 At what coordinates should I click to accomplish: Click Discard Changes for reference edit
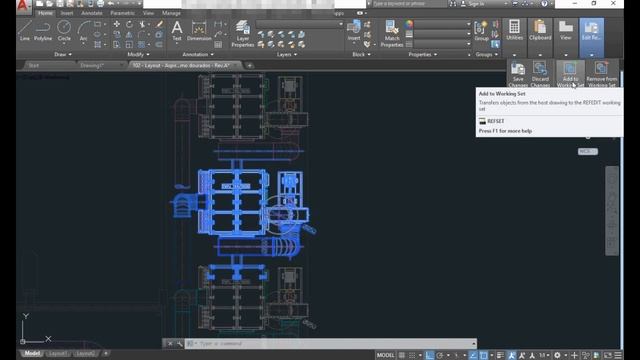click(x=540, y=74)
